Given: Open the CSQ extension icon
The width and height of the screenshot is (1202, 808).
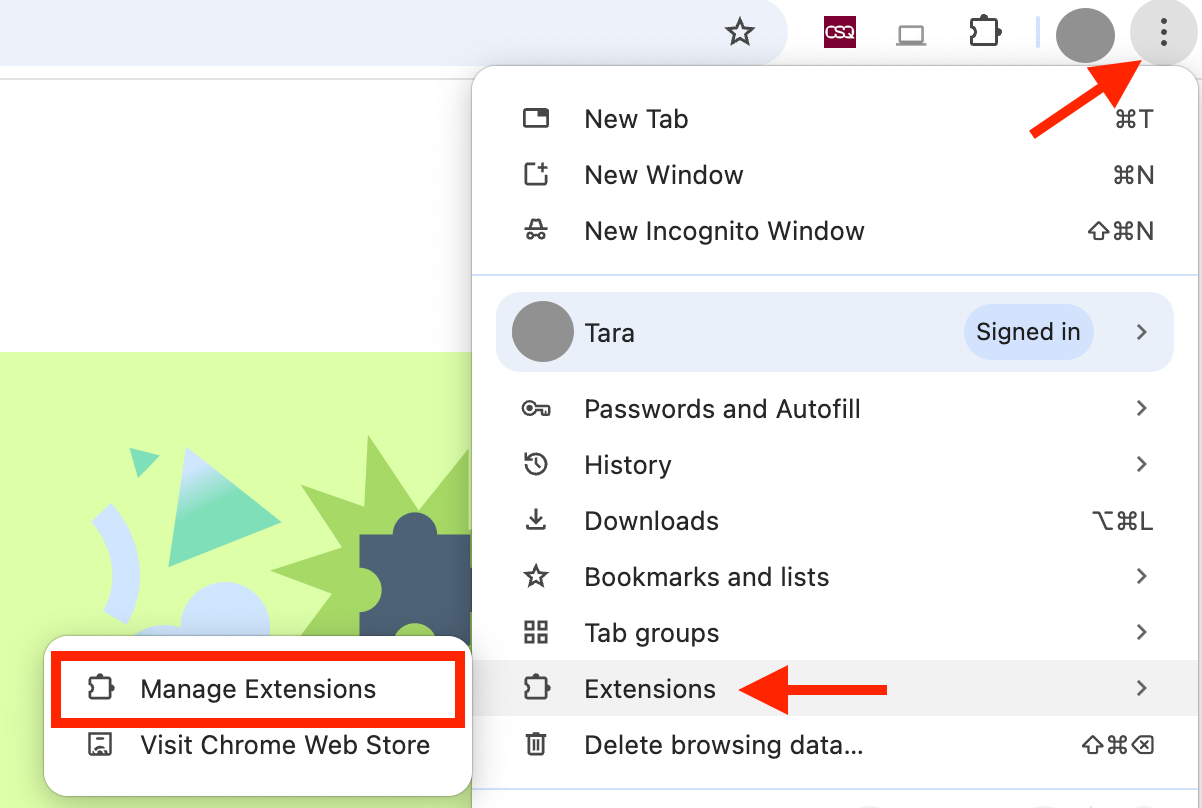Looking at the screenshot, I should point(839,33).
